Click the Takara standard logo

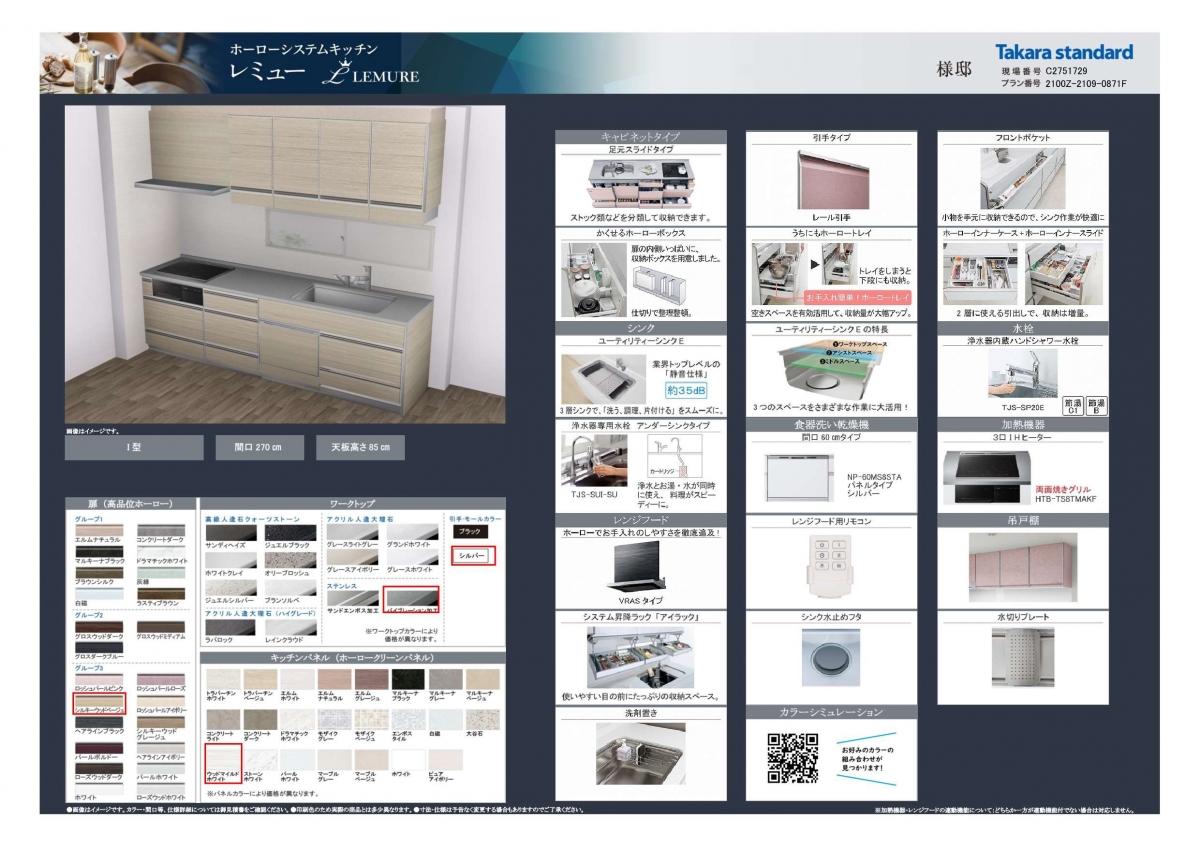pyautogui.click(x=1064, y=52)
